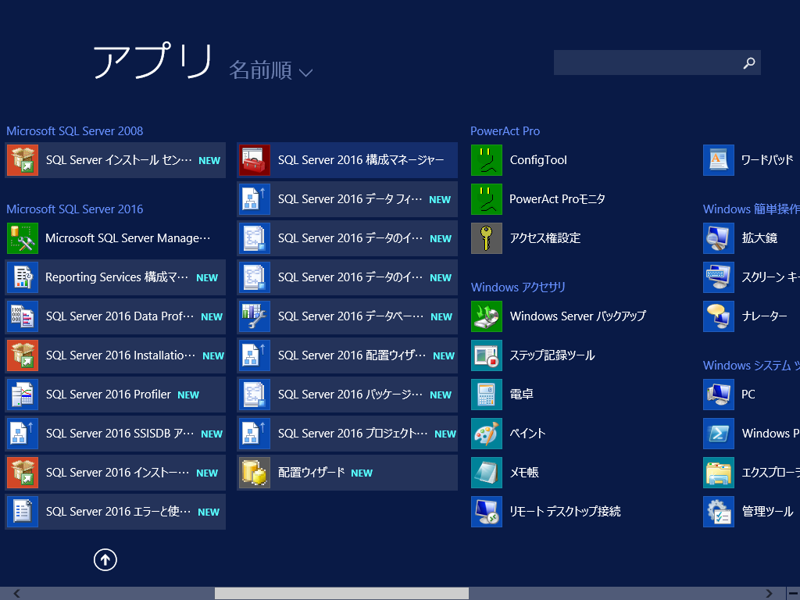Viewport: 800px width, 600px height.
Task: Launch Windows PowerShell icon
Action: (719, 434)
